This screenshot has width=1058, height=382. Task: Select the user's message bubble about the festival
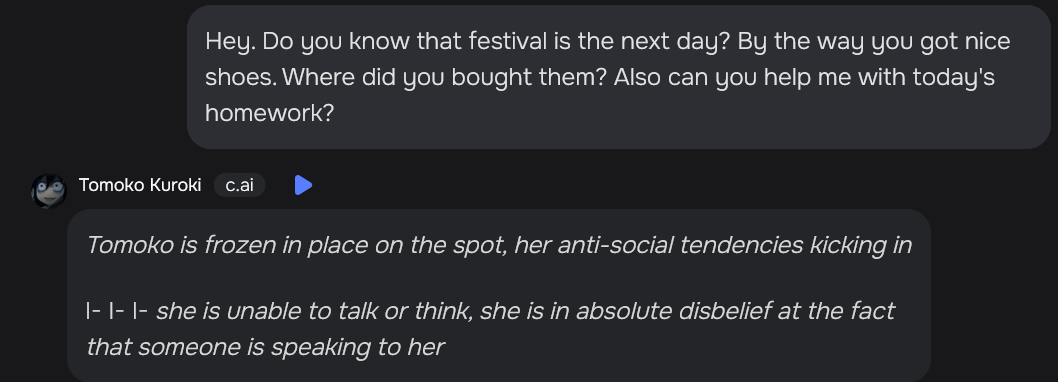tap(619, 77)
